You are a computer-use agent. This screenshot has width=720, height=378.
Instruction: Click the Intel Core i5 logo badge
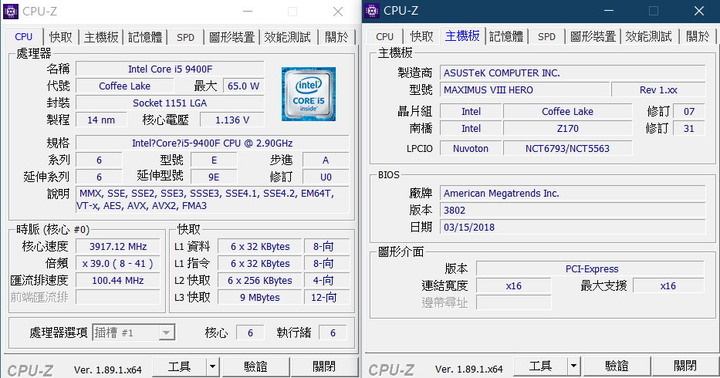[309, 94]
